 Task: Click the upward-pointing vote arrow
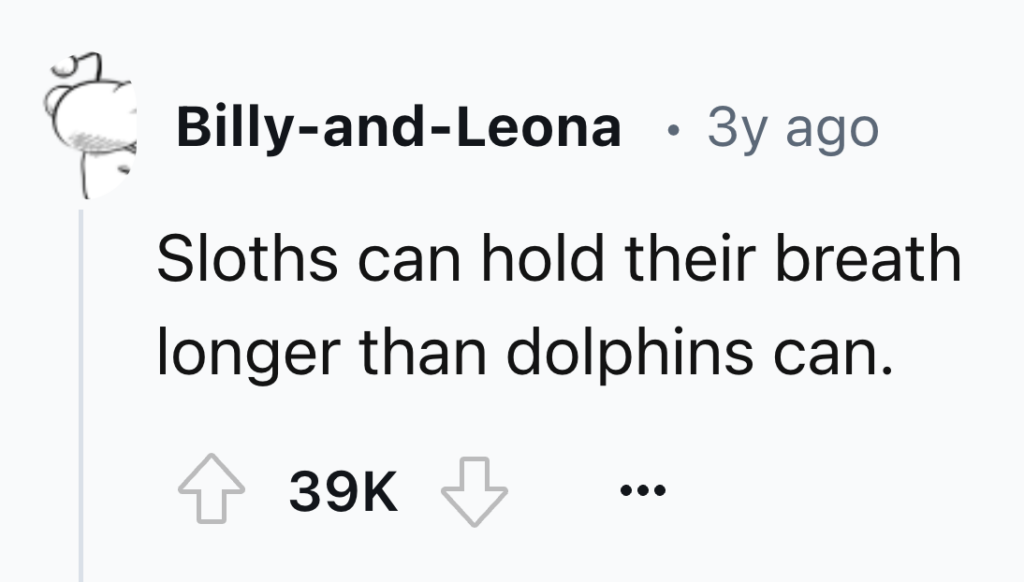(213, 490)
